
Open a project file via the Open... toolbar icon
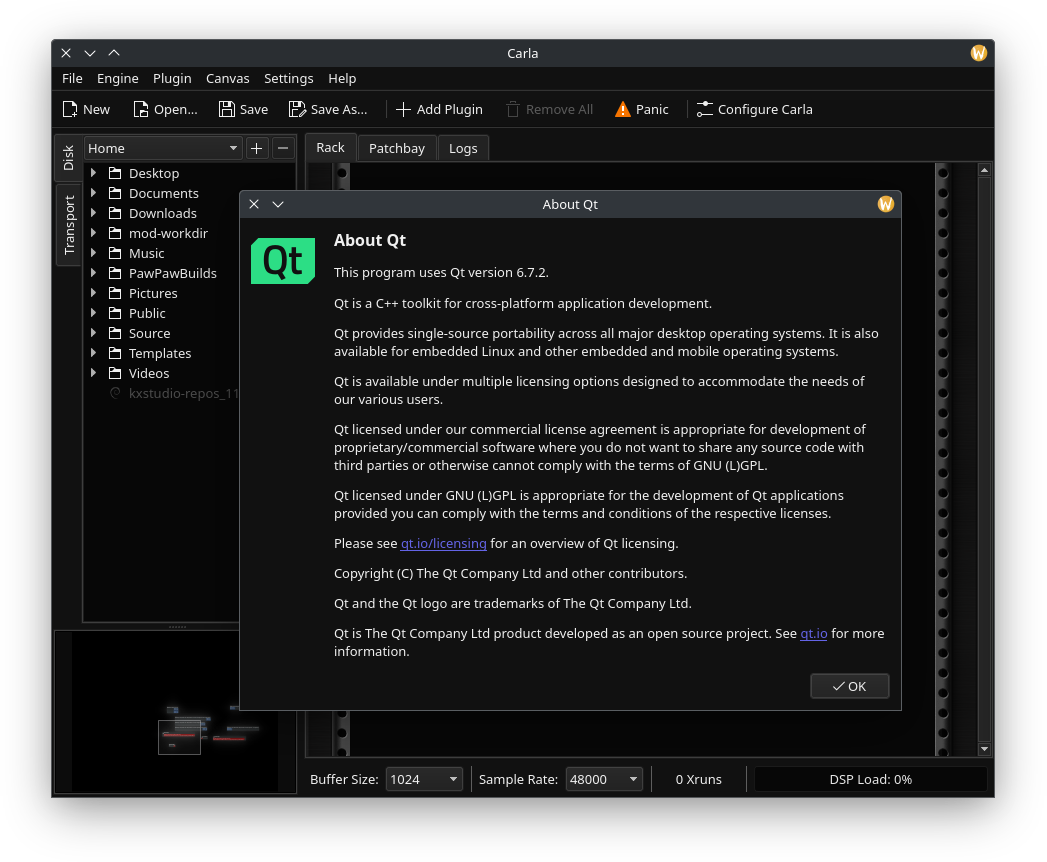coord(140,110)
